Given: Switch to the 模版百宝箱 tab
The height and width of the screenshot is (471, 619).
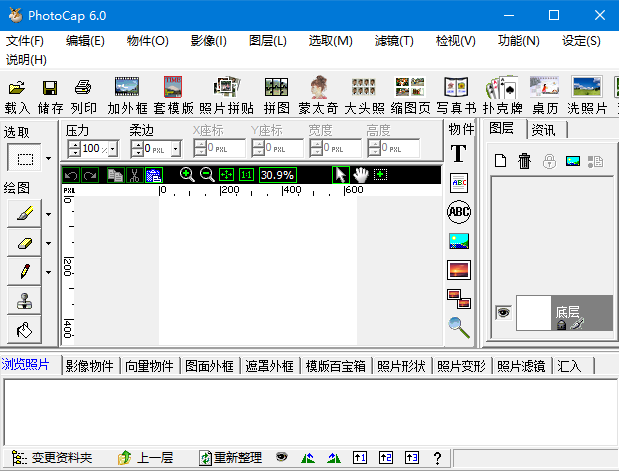Looking at the screenshot, I should [336, 366].
